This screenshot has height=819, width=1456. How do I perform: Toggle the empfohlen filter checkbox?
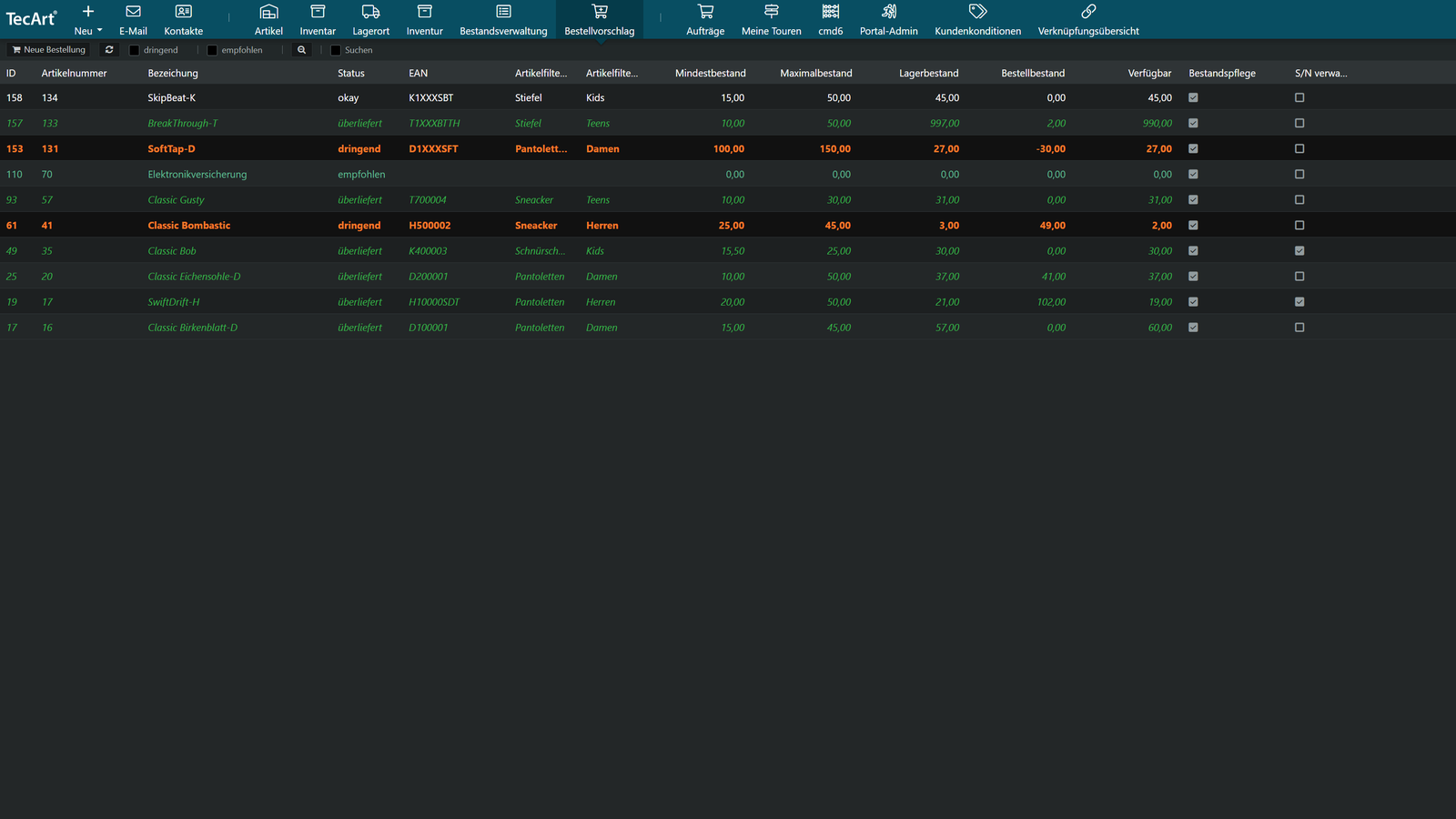212,50
